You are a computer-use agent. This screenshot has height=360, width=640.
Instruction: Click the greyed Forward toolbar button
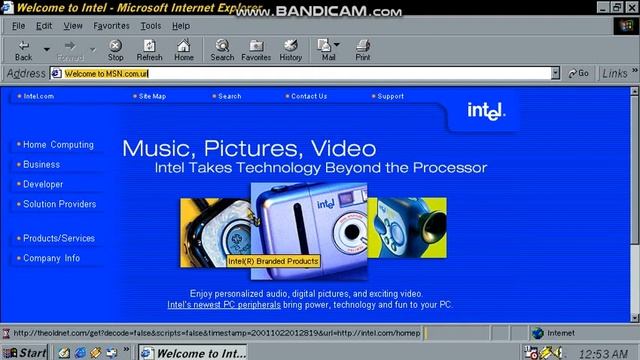click(70, 51)
